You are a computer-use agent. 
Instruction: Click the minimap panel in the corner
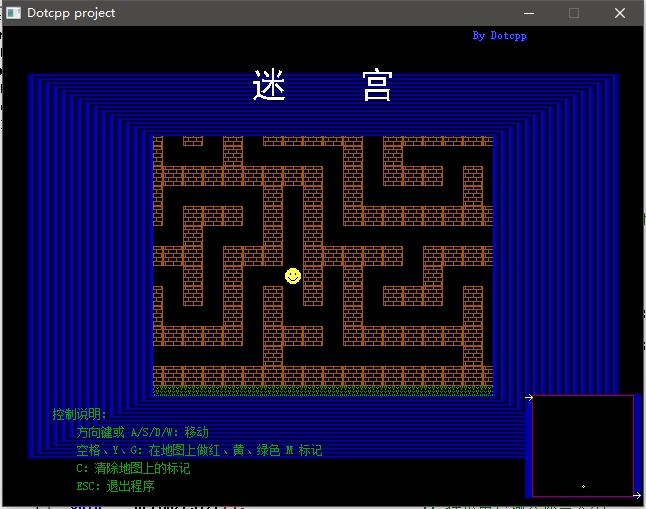583,444
